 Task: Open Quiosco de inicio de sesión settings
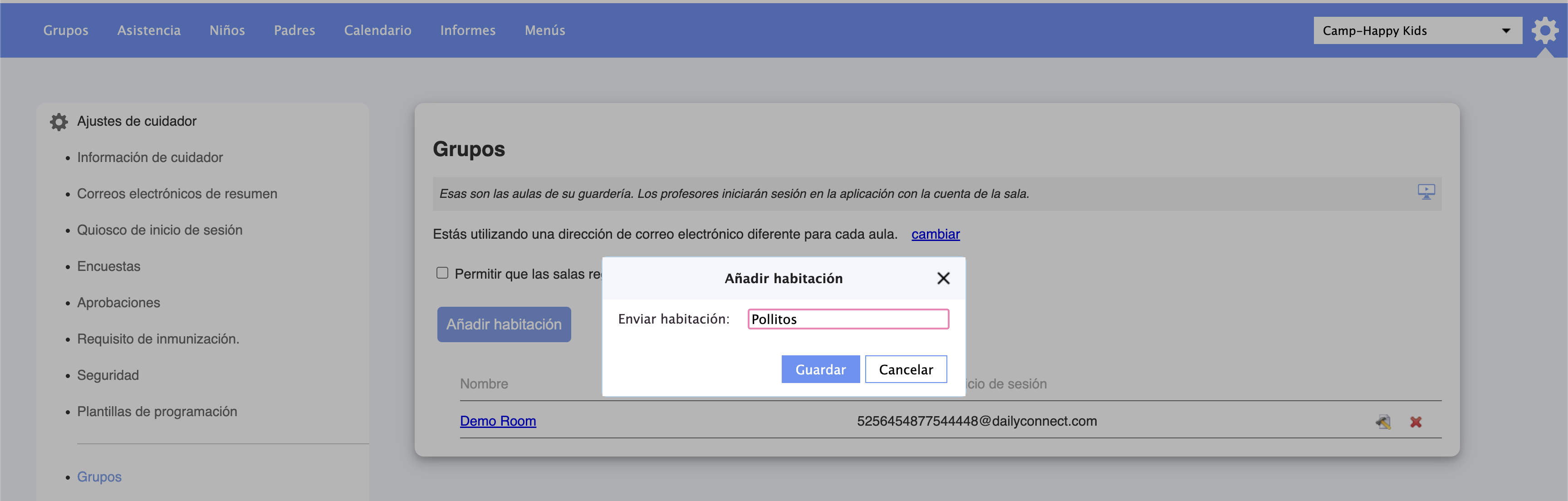(x=160, y=230)
